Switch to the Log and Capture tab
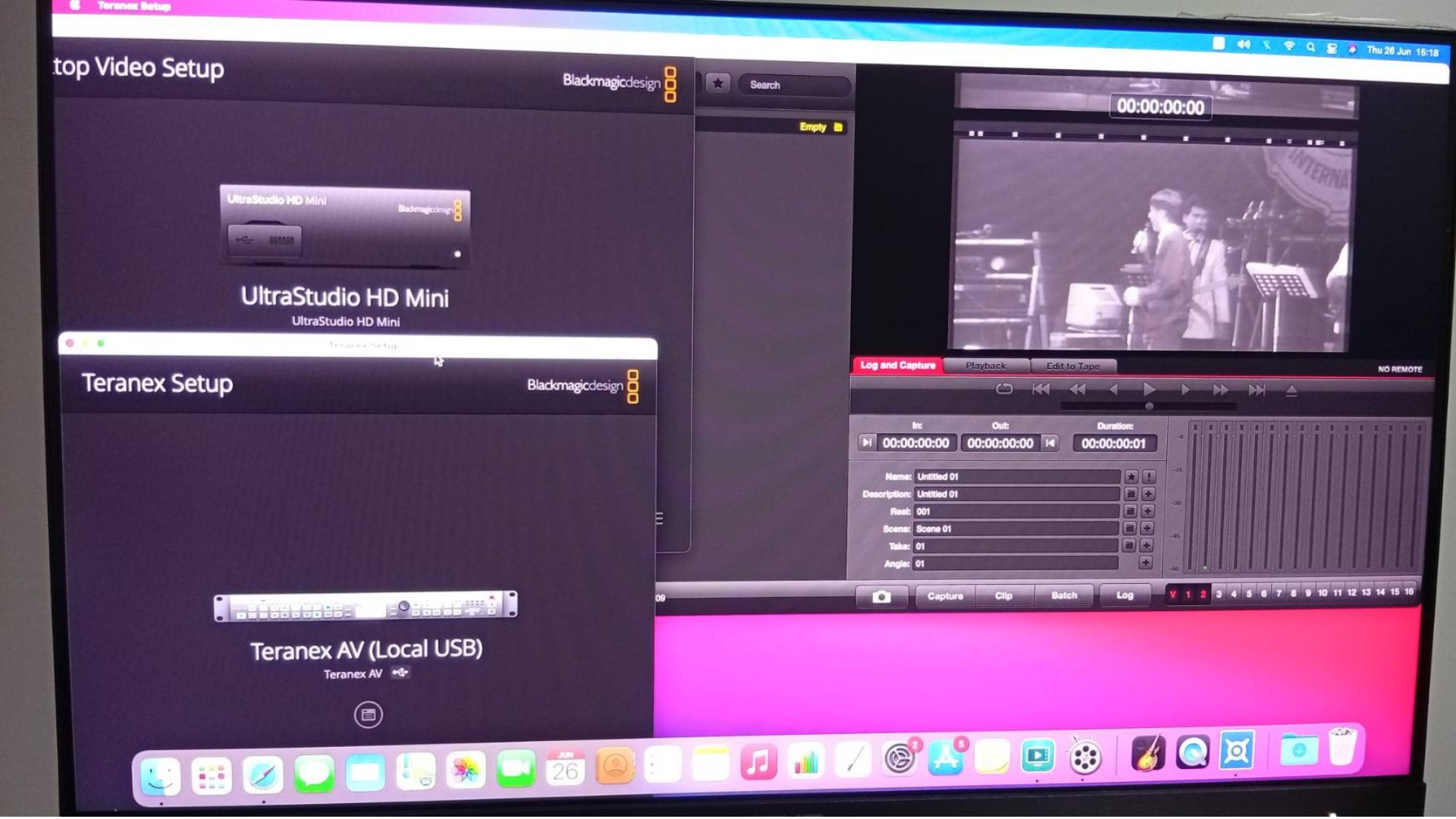Image resolution: width=1456 pixels, height=819 pixels. [898, 366]
